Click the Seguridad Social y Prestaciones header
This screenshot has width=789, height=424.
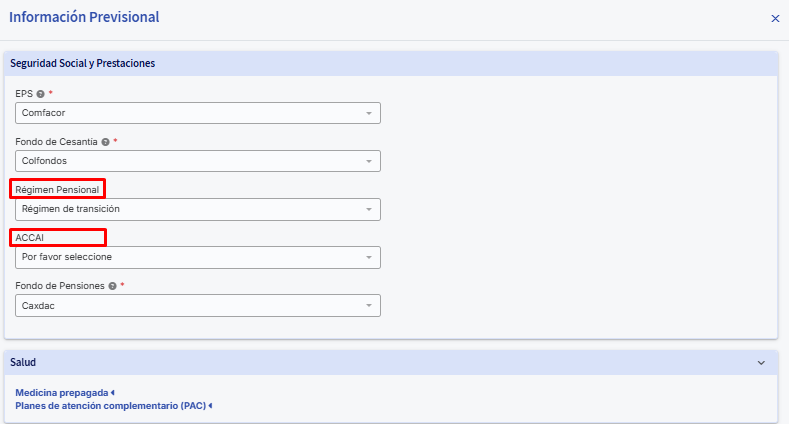(x=83, y=63)
